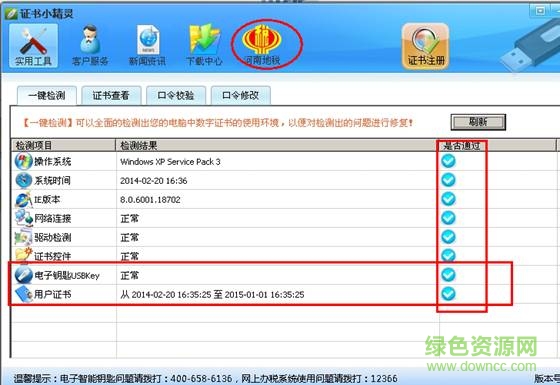The height and width of the screenshot is (385, 560).
Task: Select the 操作系统 row label
Action: pos(52,162)
